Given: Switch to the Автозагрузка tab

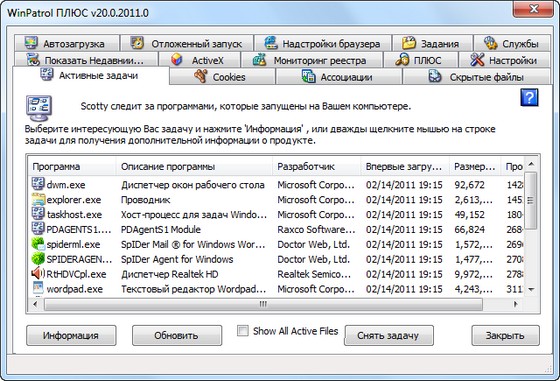Looking at the screenshot, I should pos(67,44).
